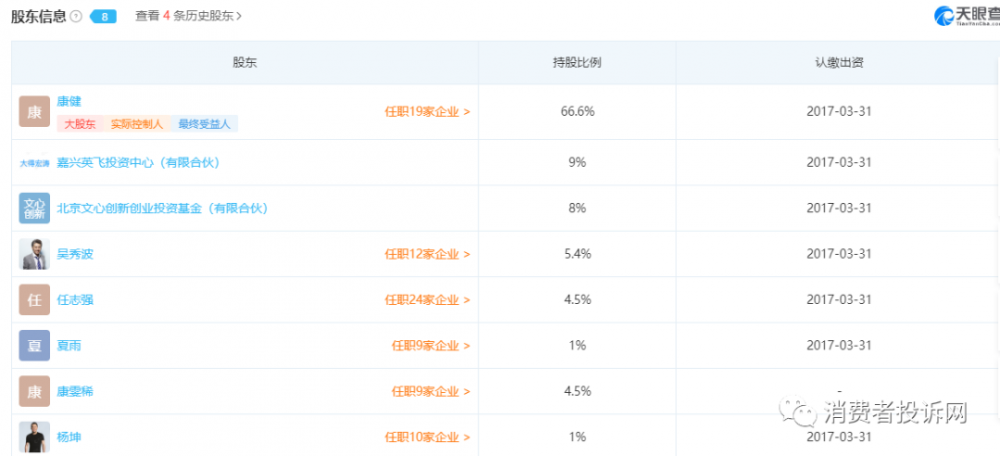Click the 文心创新 fund logo icon
1000x456 pixels.
[34, 208]
